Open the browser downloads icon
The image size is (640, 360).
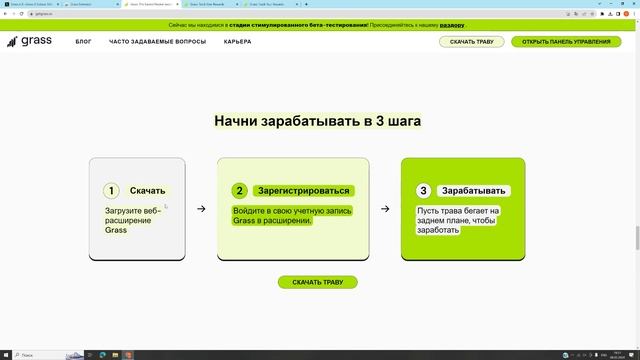pyautogui.click(x=610, y=14)
